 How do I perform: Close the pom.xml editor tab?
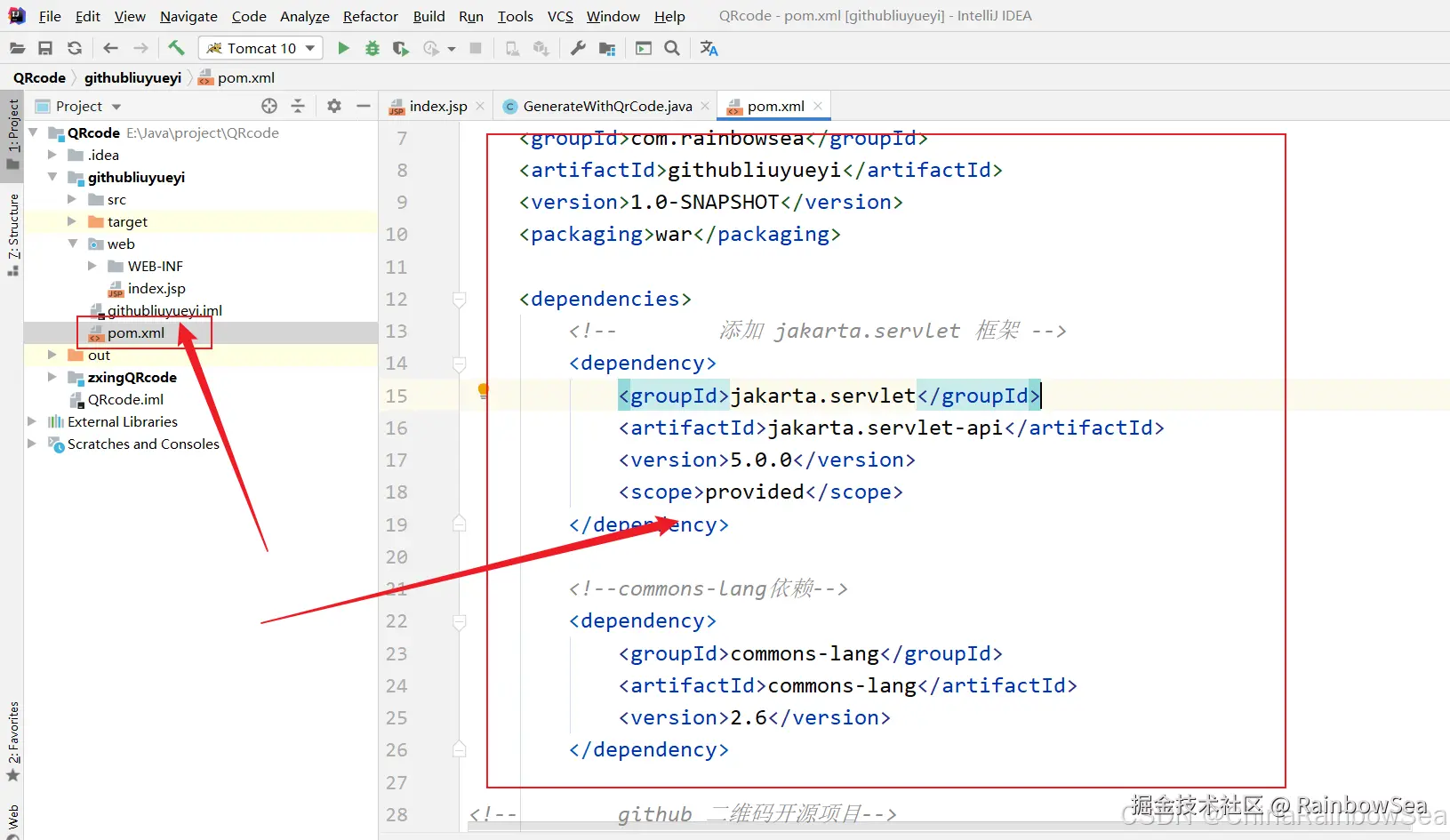[818, 106]
